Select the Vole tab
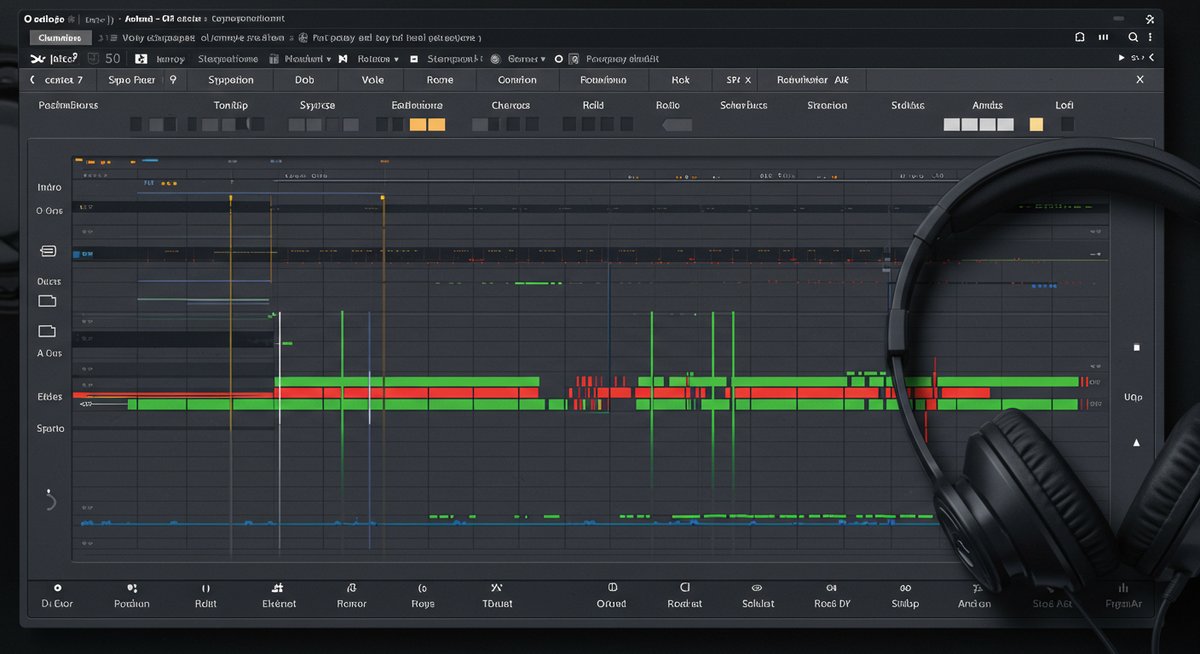Viewport: 1200px width, 654px height. 373,80
